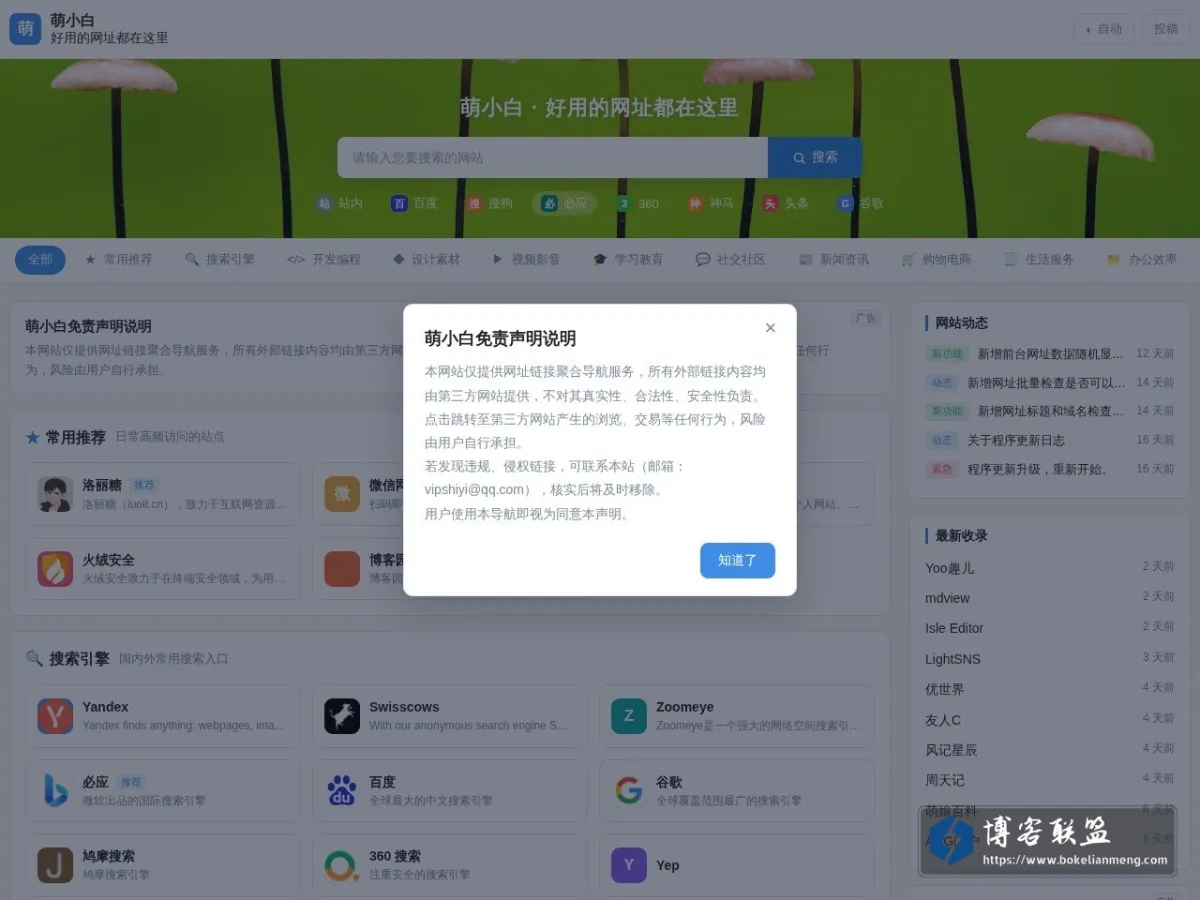Switch to the 生活服务 category tab
This screenshot has width=1200, height=900.
pyautogui.click(x=1039, y=259)
